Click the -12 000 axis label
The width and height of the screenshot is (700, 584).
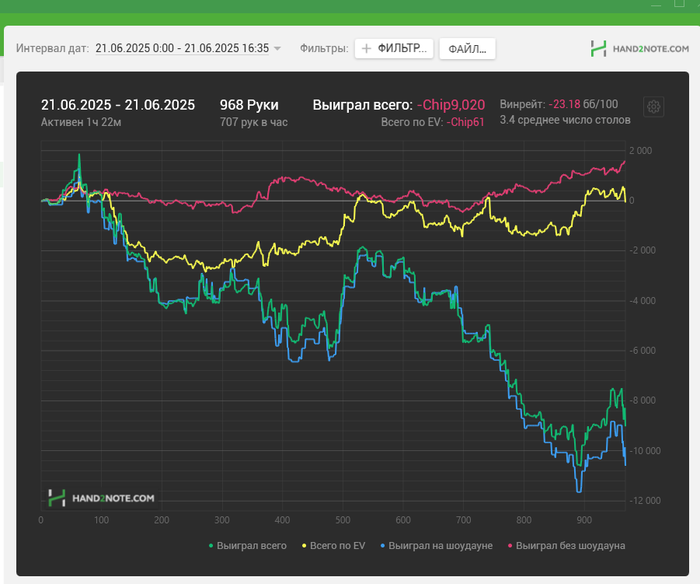click(645, 501)
